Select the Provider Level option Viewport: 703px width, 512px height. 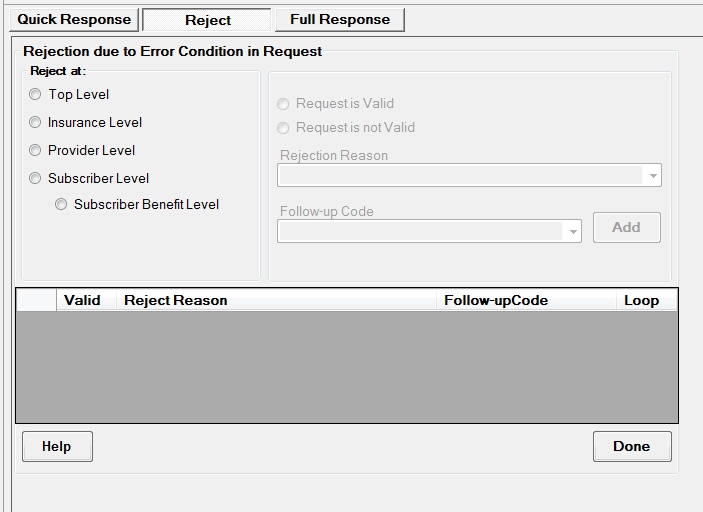[x=36, y=151]
